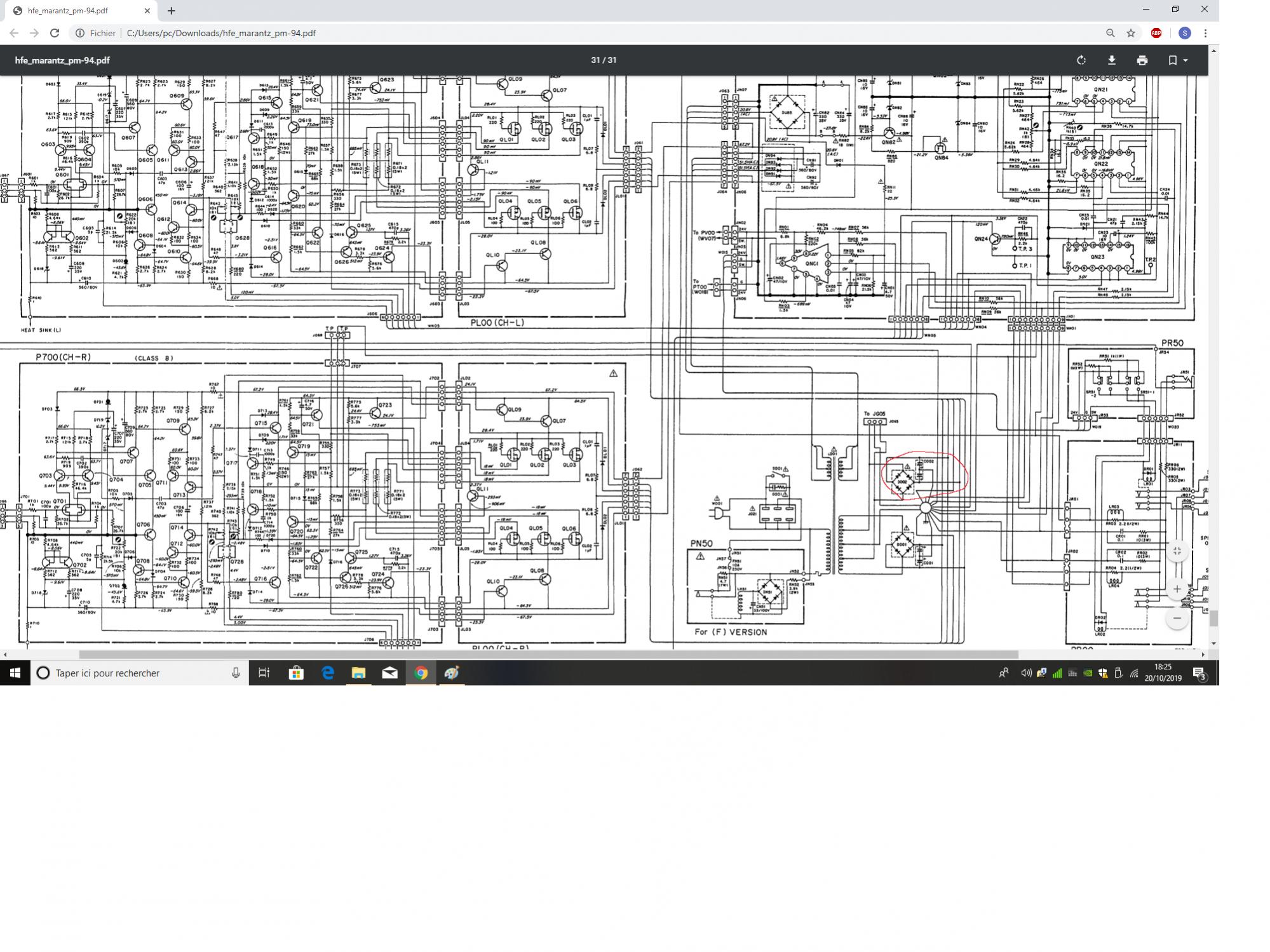Image resolution: width=1270 pixels, height=952 pixels.
Task: Restore down the Chrome window
Action: pos(1175,10)
